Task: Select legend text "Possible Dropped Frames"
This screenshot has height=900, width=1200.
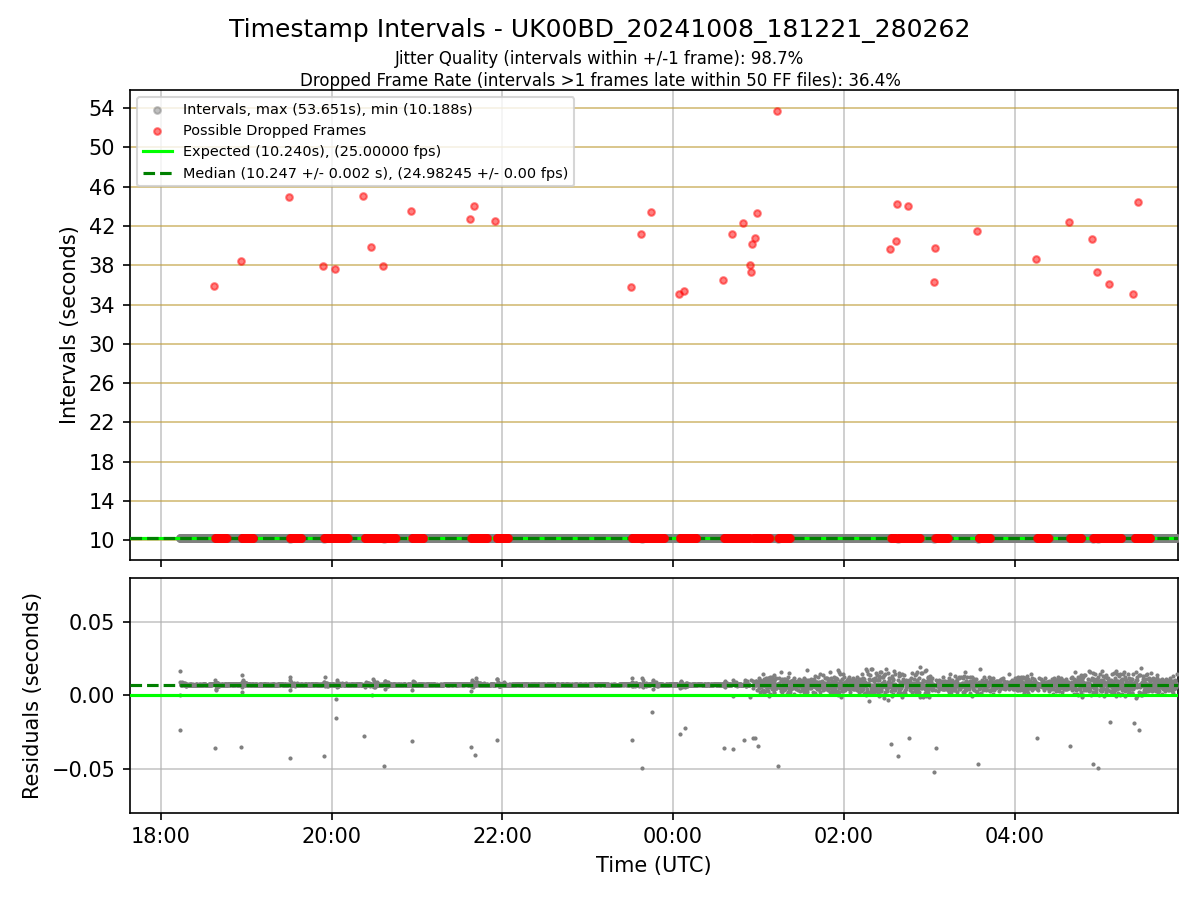Action: (274, 130)
